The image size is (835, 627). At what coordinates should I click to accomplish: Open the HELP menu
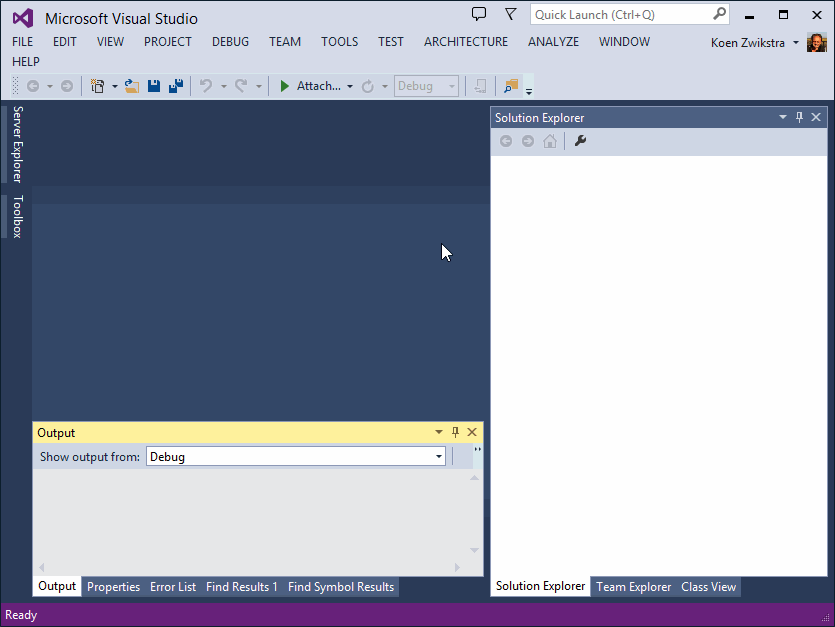pos(26,62)
